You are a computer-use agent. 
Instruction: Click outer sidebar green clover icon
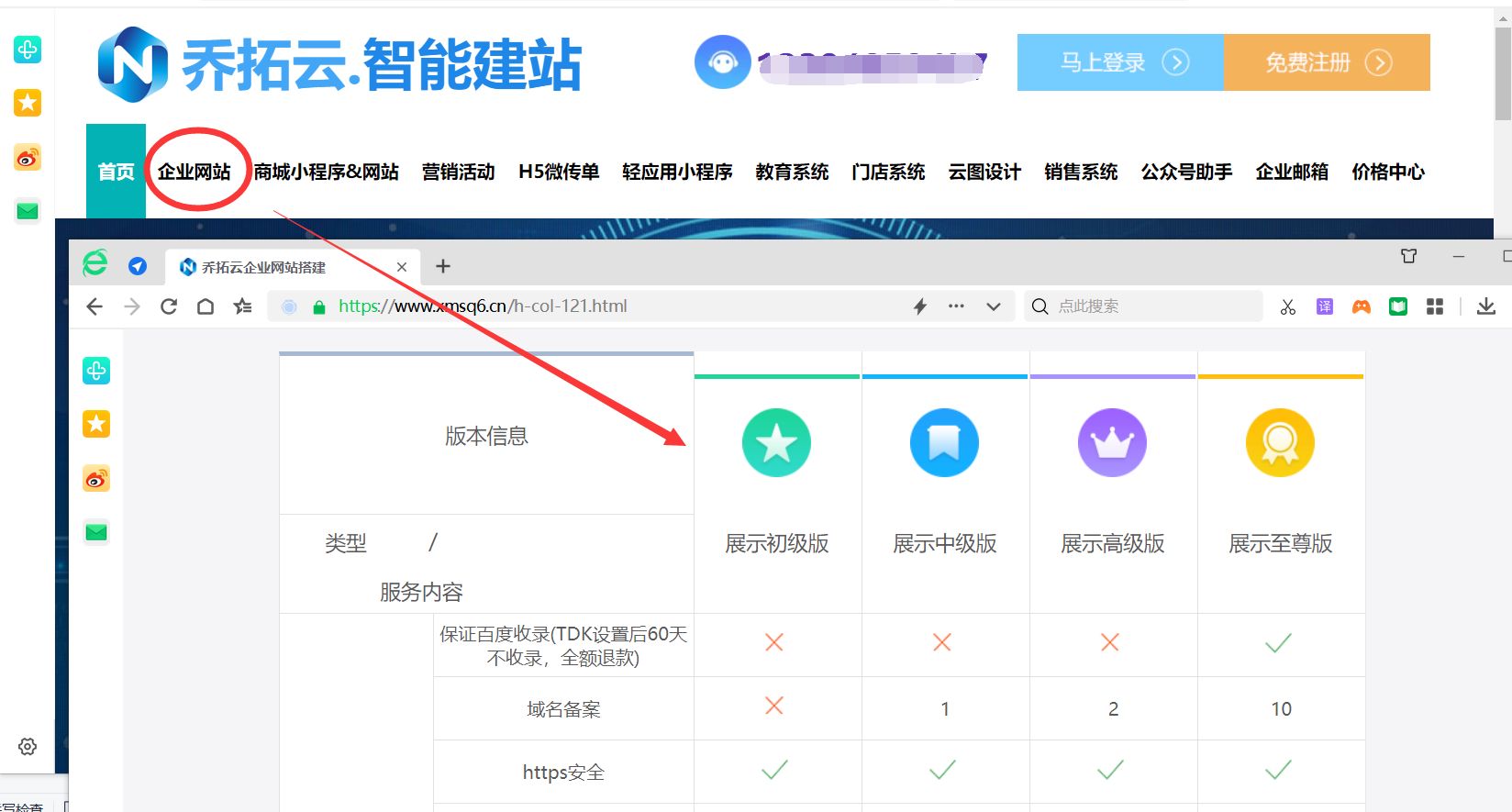[28, 50]
